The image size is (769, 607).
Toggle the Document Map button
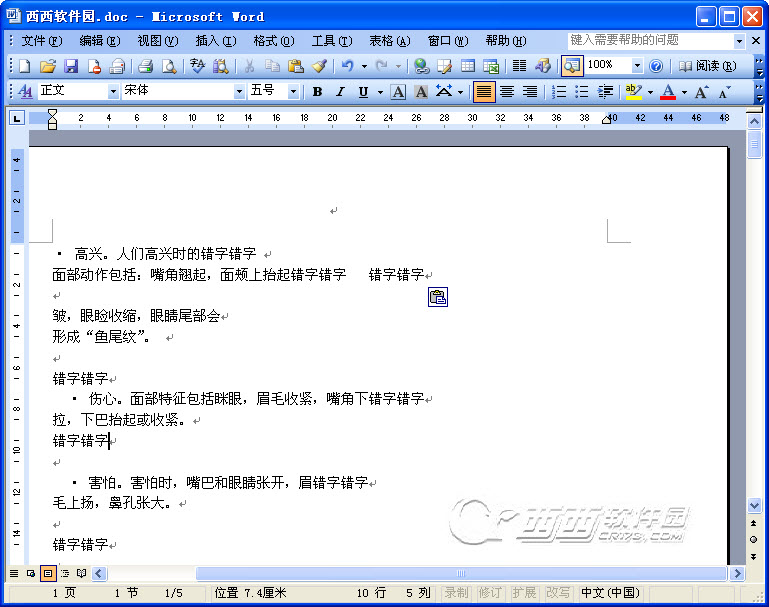tap(572, 66)
